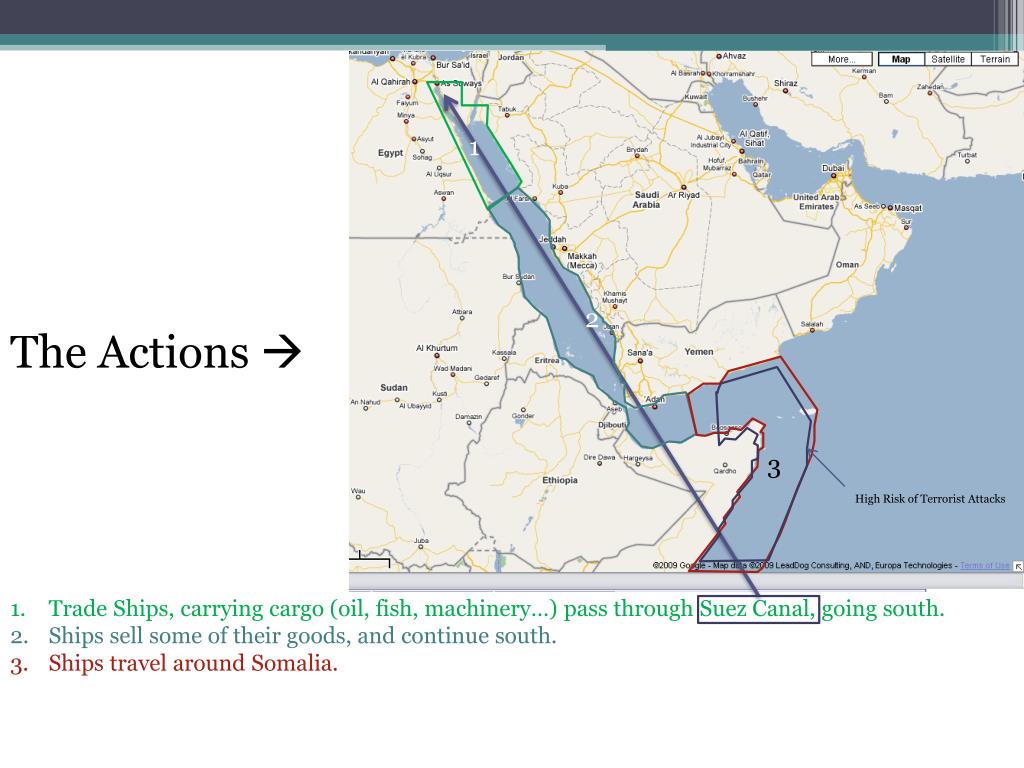Screen dimensions: 1024x768
Task: Click the "High Risk of Terrorist Attacks" caption
Action: [x=930, y=499]
